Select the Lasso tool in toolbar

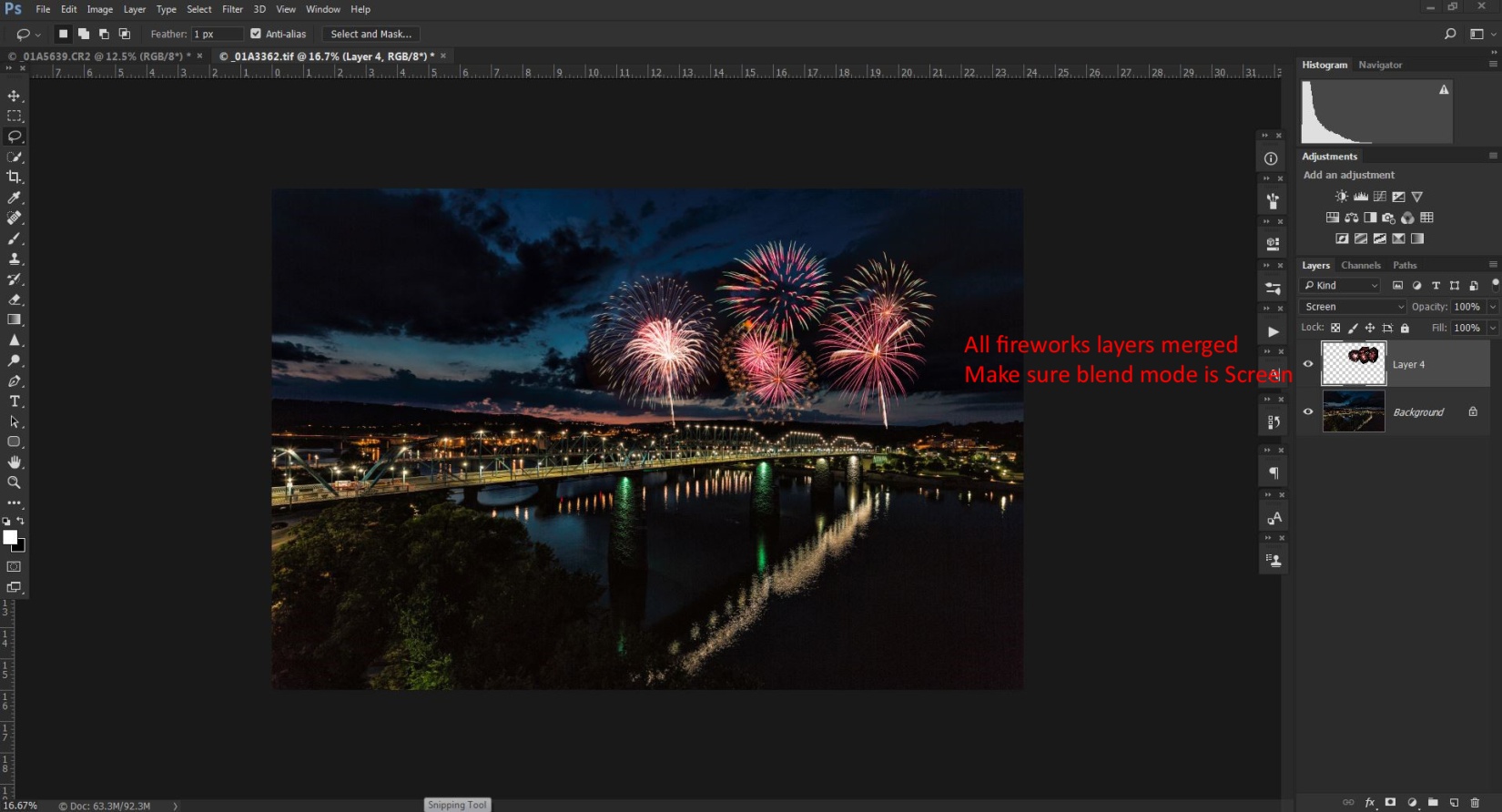(x=14, y=137)
